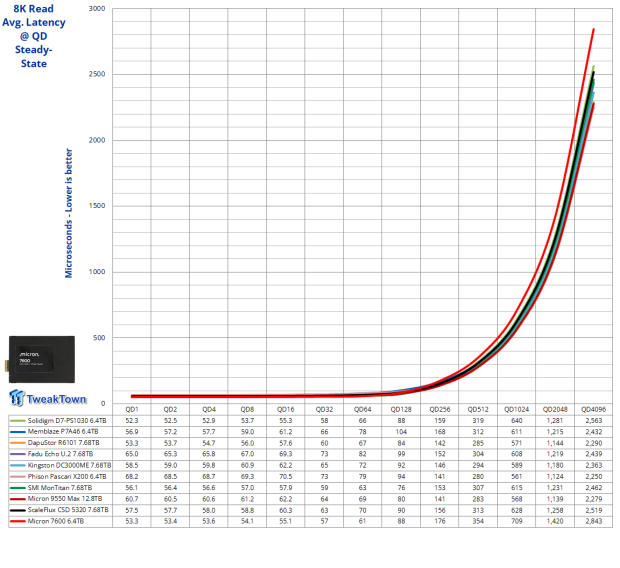
Task: Click the QD64 column header
Action: 363,409
